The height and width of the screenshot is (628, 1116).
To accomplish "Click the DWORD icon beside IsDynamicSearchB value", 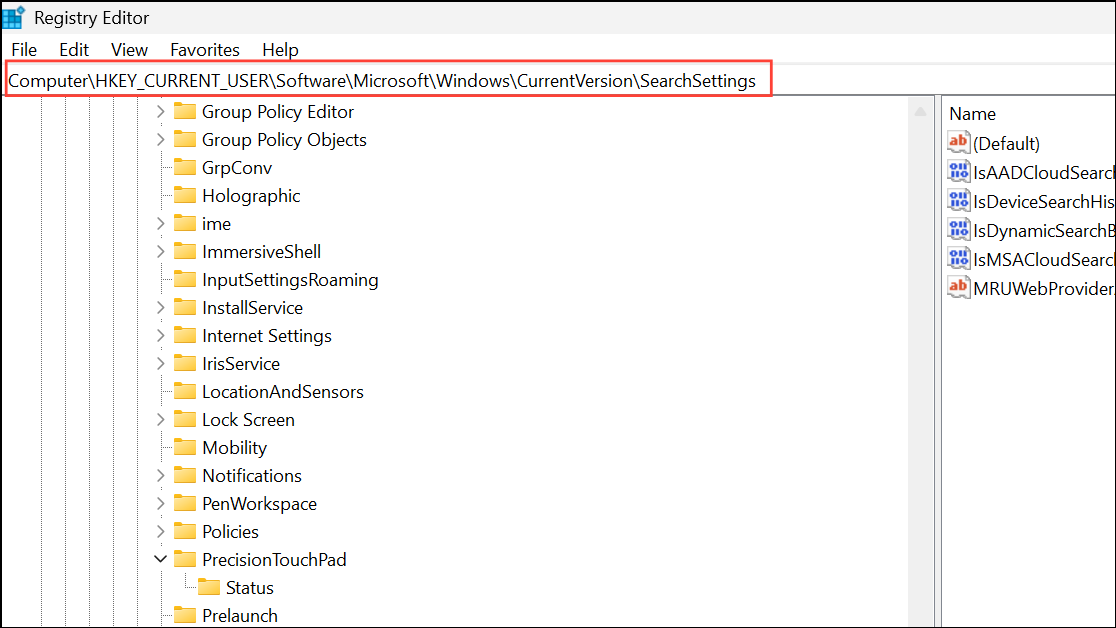I will [x=959, y=230].
